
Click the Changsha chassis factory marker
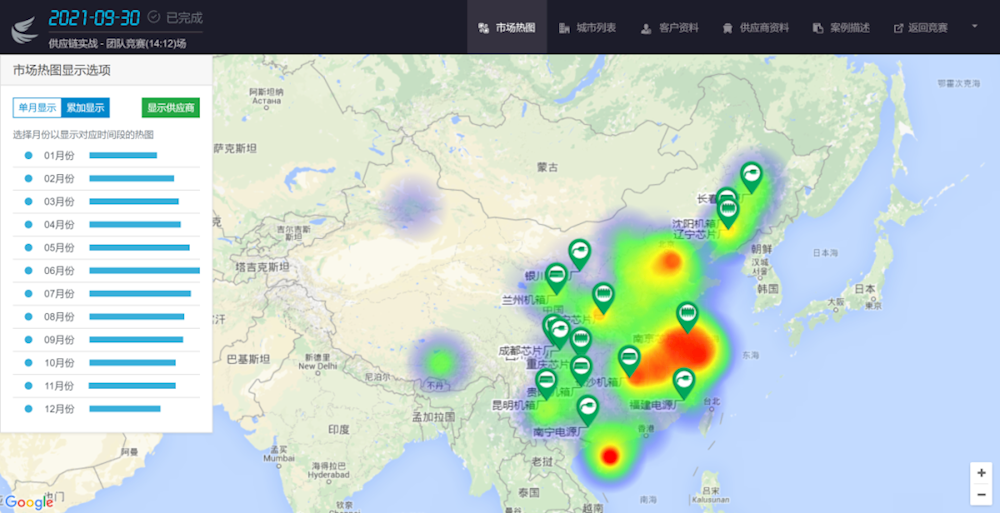tap(581, 367)
